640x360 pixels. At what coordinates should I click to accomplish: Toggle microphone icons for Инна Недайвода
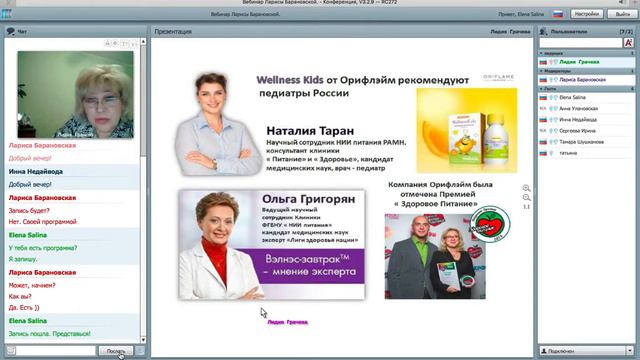pos(553,120)
